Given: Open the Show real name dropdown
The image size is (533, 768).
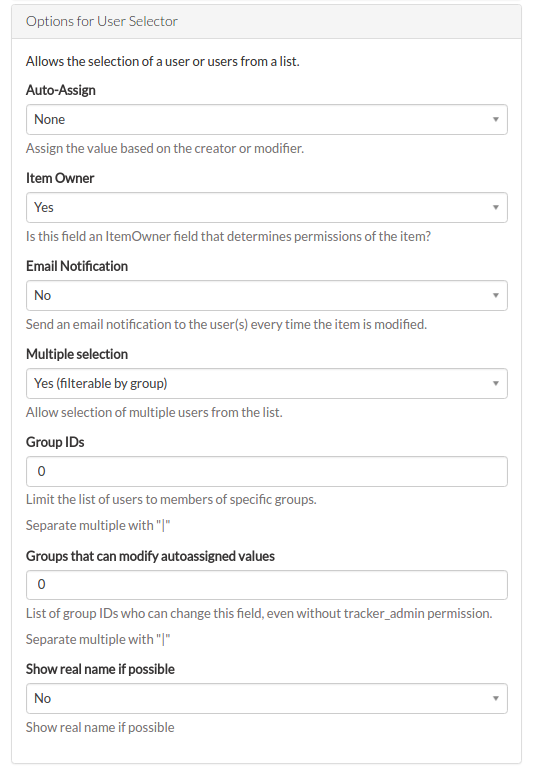Looking at the screenshot, I should (x=266, y=698).
